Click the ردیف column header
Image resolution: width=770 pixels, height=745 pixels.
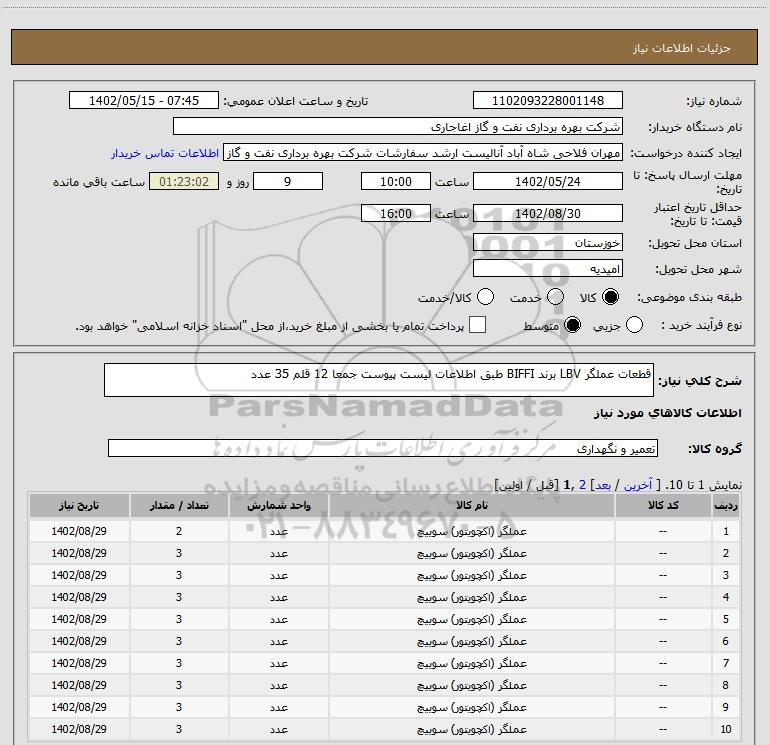pyautogui.click(x=726, y=505)
